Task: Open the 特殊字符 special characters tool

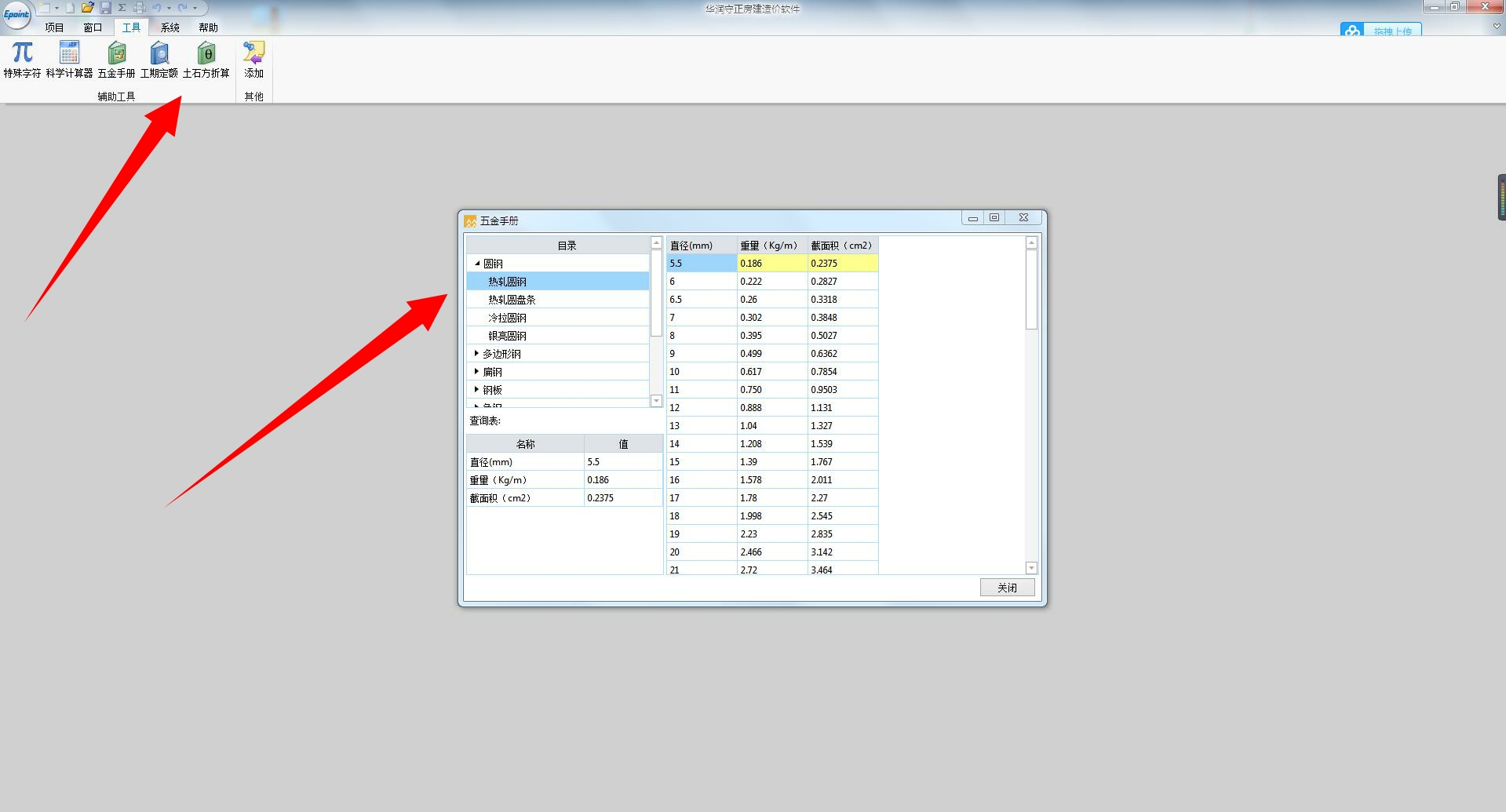Action: point(22,60)
